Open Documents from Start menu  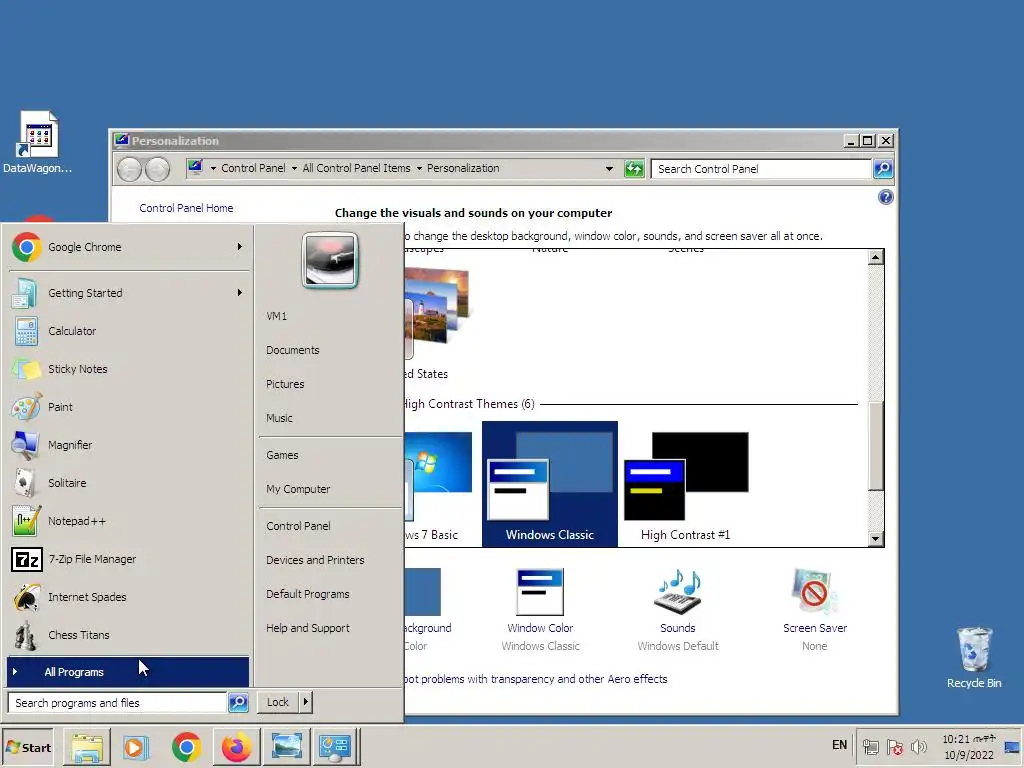[x=293, y=350]
